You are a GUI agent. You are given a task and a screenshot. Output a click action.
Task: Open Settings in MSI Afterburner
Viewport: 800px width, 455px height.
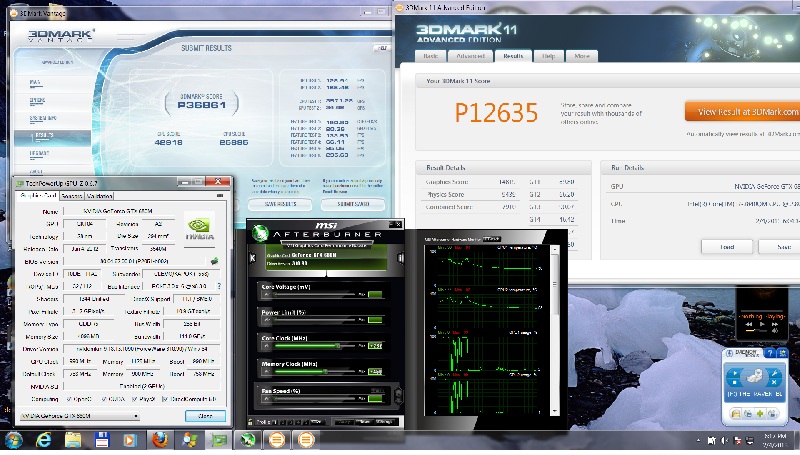pyautogui.click(x=384, y=422)
